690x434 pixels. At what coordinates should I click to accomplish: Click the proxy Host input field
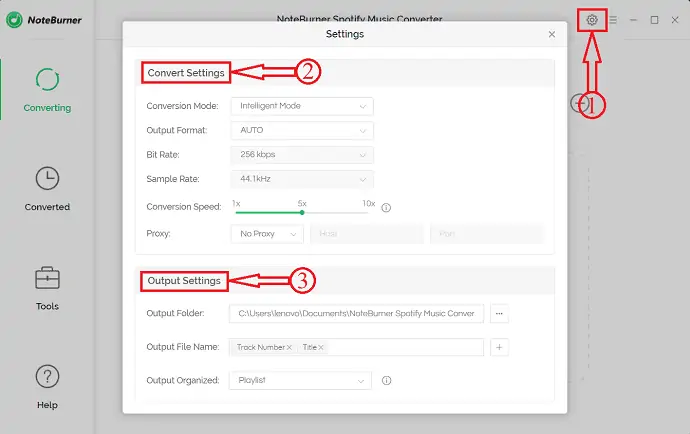(367, 234)
